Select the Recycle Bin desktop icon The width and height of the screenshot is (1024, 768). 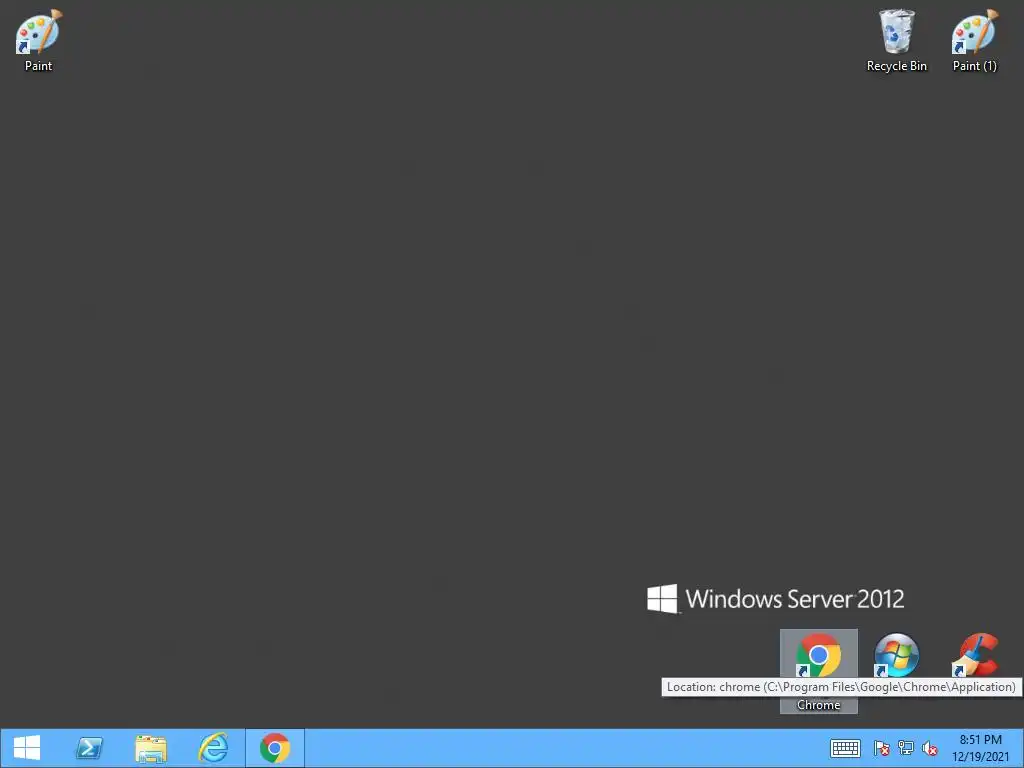tap(896, 40)
